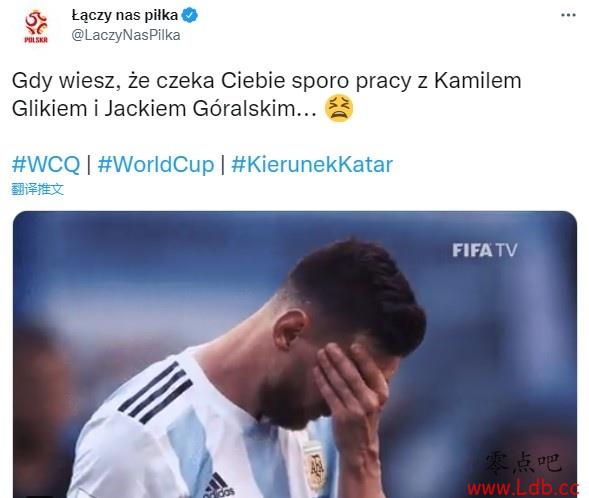This screenshot has height=498, width=589.
Task: Open the Łączy nas piłka profile name
Action: [x=124, y=15]
